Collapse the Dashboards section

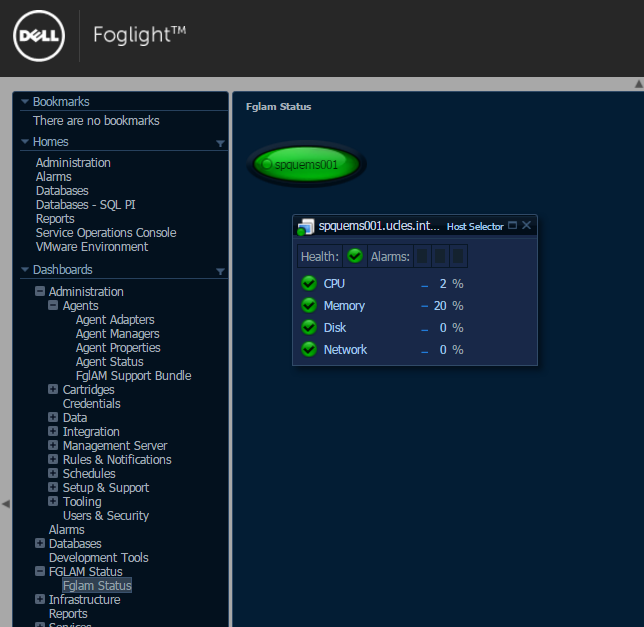pyautogui.click(x=25, y=269)
